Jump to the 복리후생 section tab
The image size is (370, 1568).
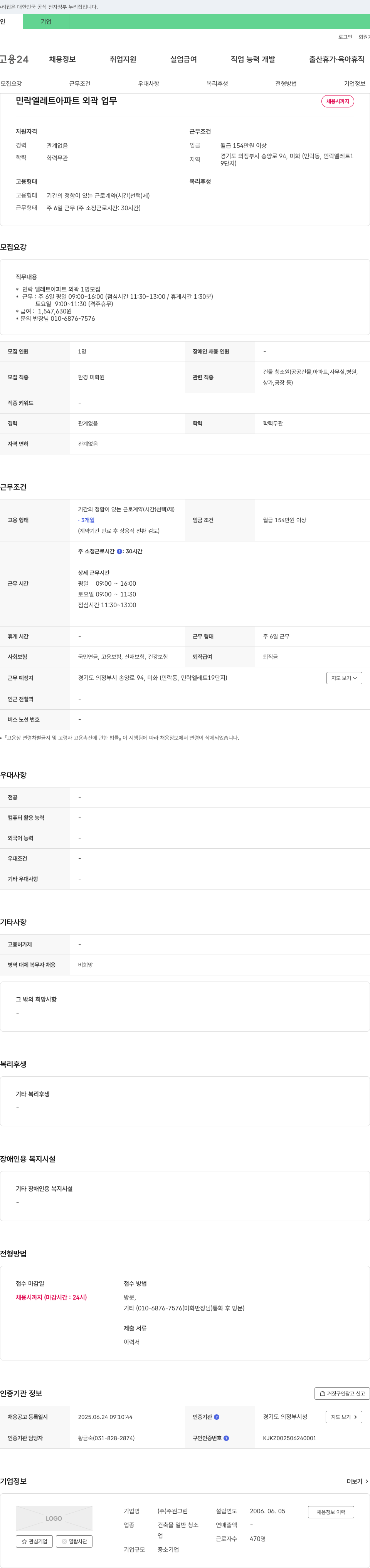pos(217,84)
